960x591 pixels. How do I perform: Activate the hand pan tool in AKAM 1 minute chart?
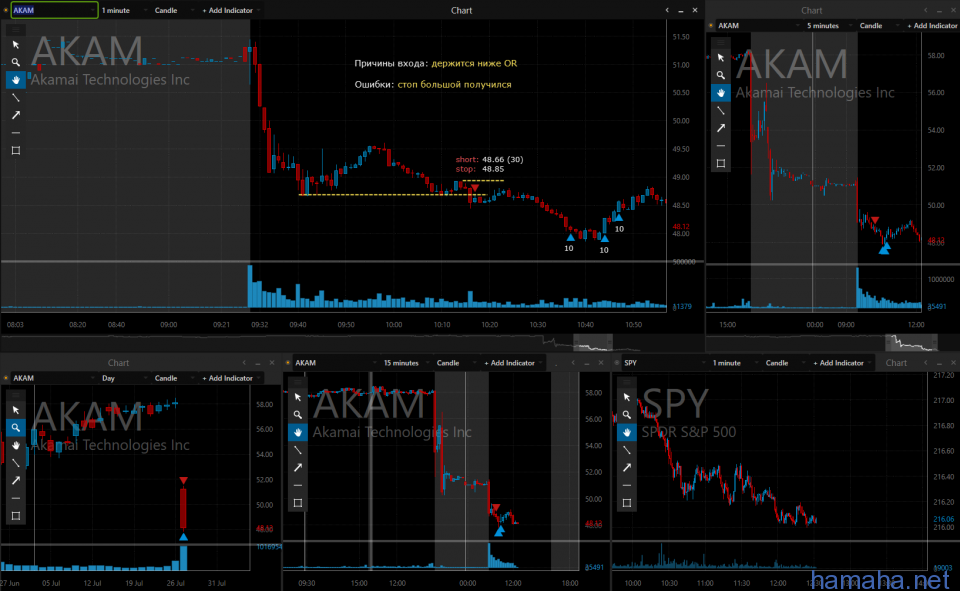point(16,80)
